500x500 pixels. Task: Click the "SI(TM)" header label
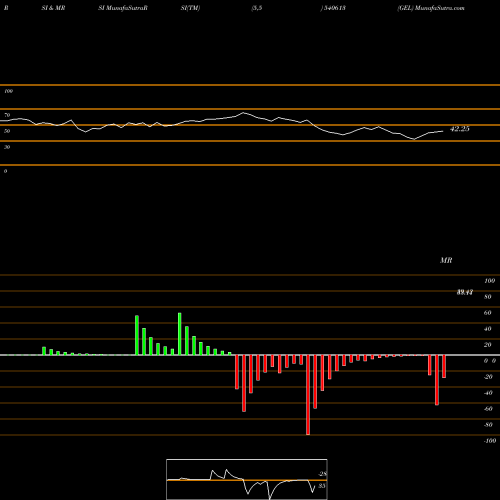click(190, 8)
